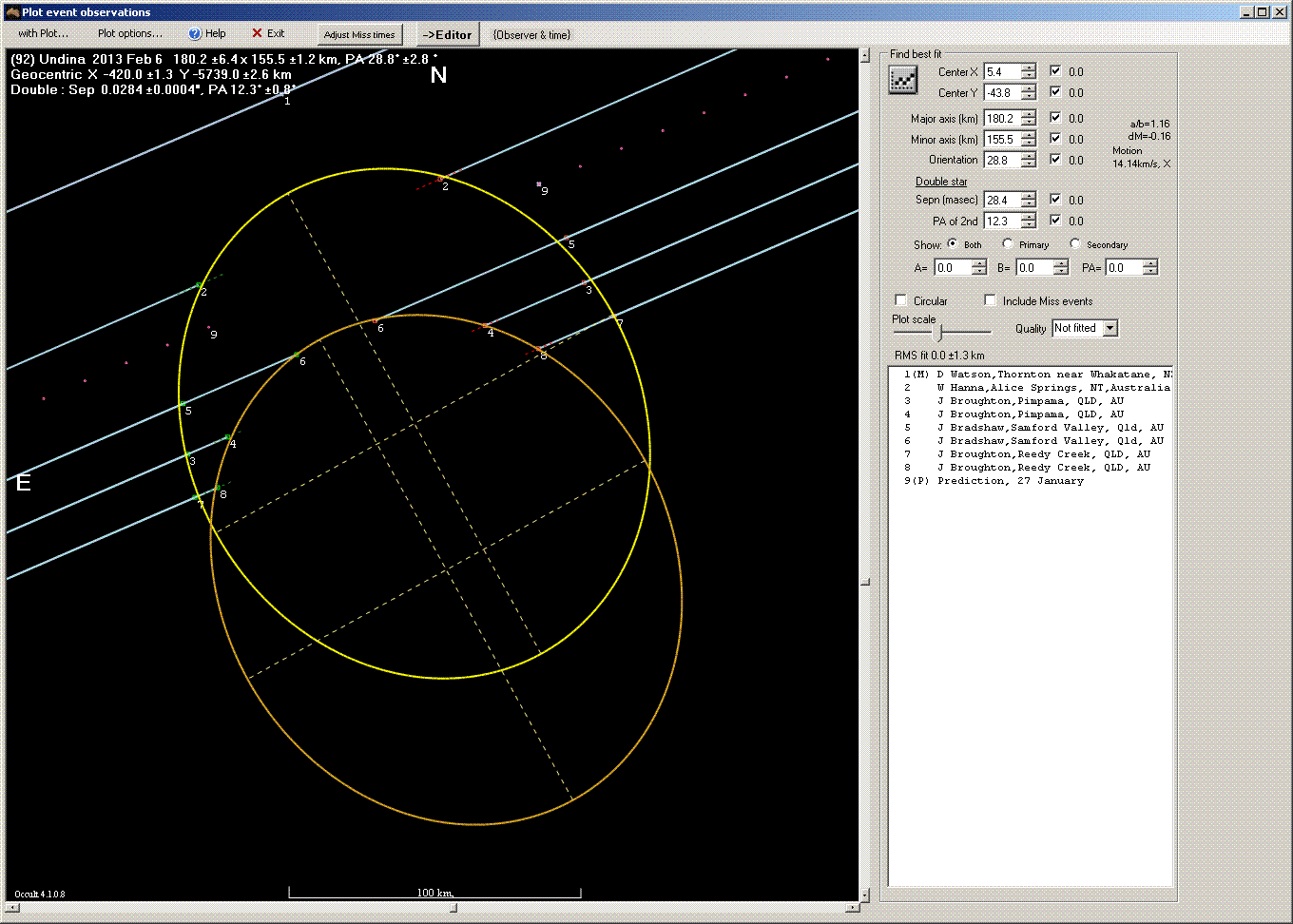Click in the A= value field
The image size is (1293, 924).
[x=953, y=268]
